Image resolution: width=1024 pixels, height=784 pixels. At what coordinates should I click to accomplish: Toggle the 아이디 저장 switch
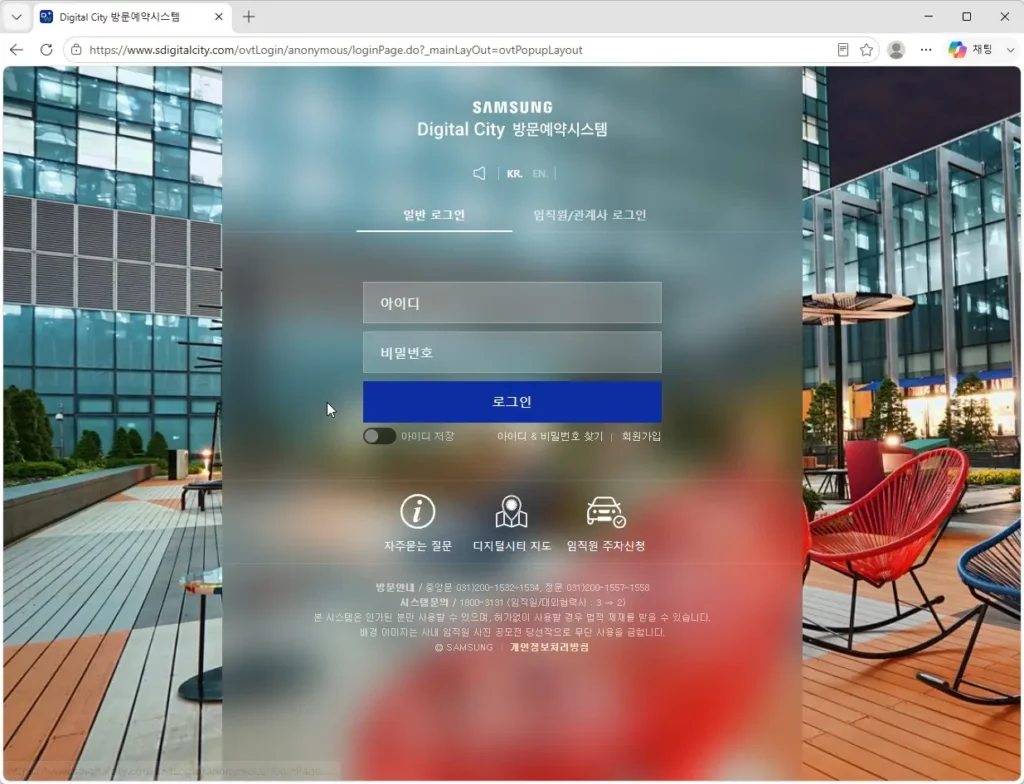pyautogui.click(x=379, y=436)
